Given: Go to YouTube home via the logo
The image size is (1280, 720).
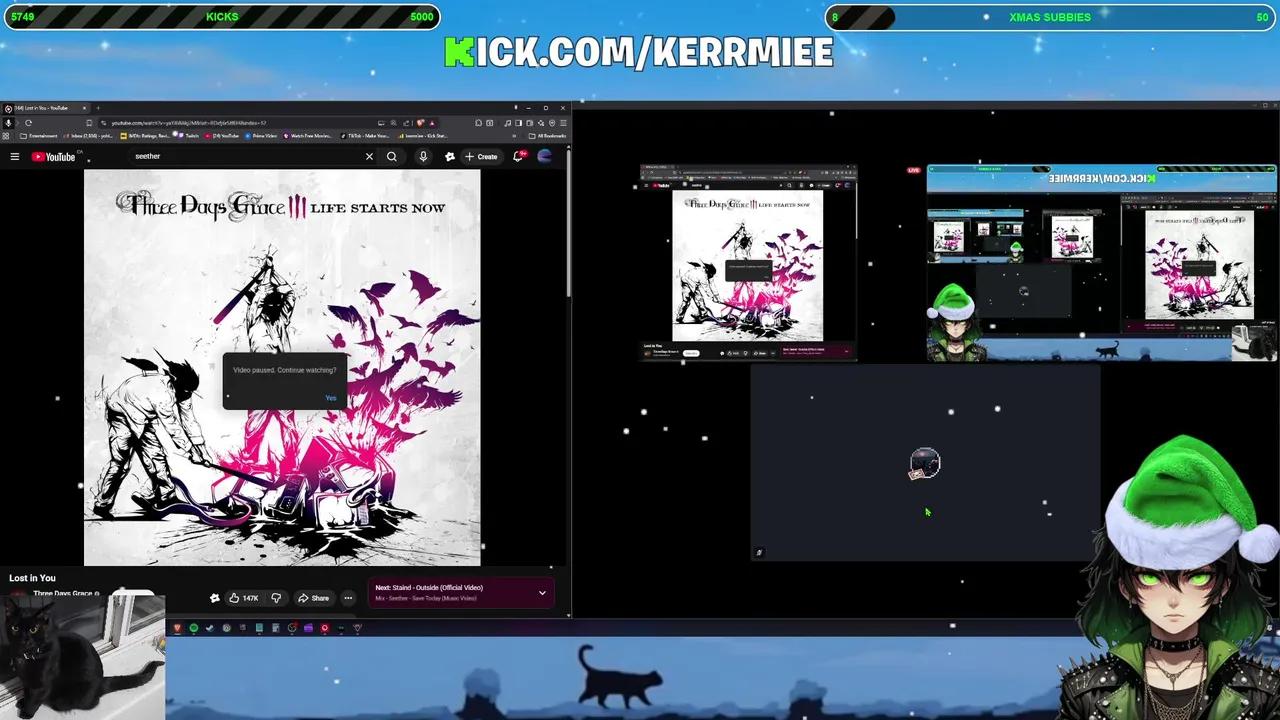Looking at the screenshot, I should pos(53,156).
